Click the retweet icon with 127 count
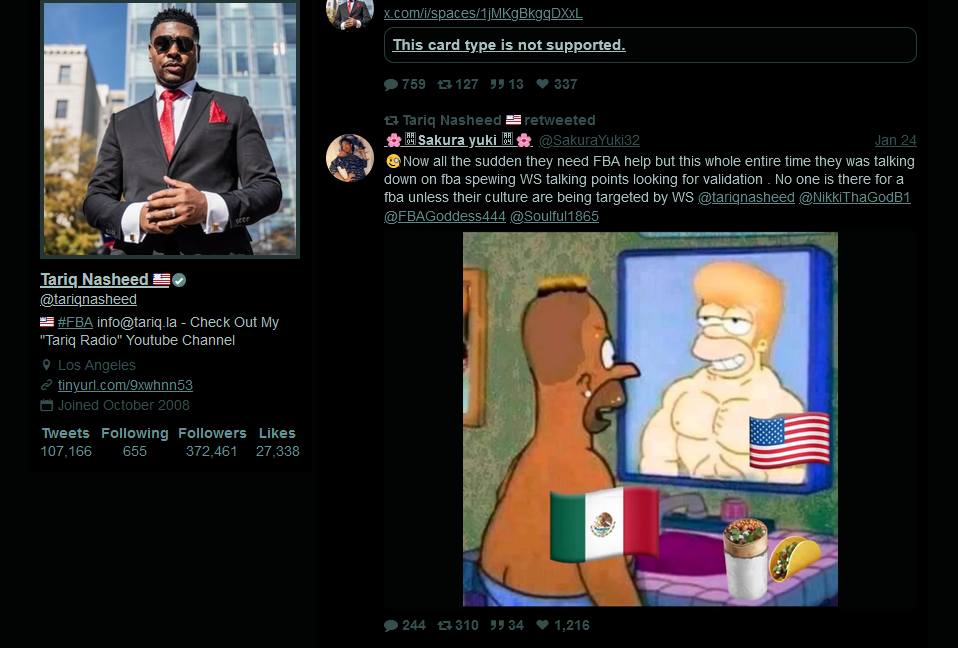The image size is (958, 648). coord(444,84)
